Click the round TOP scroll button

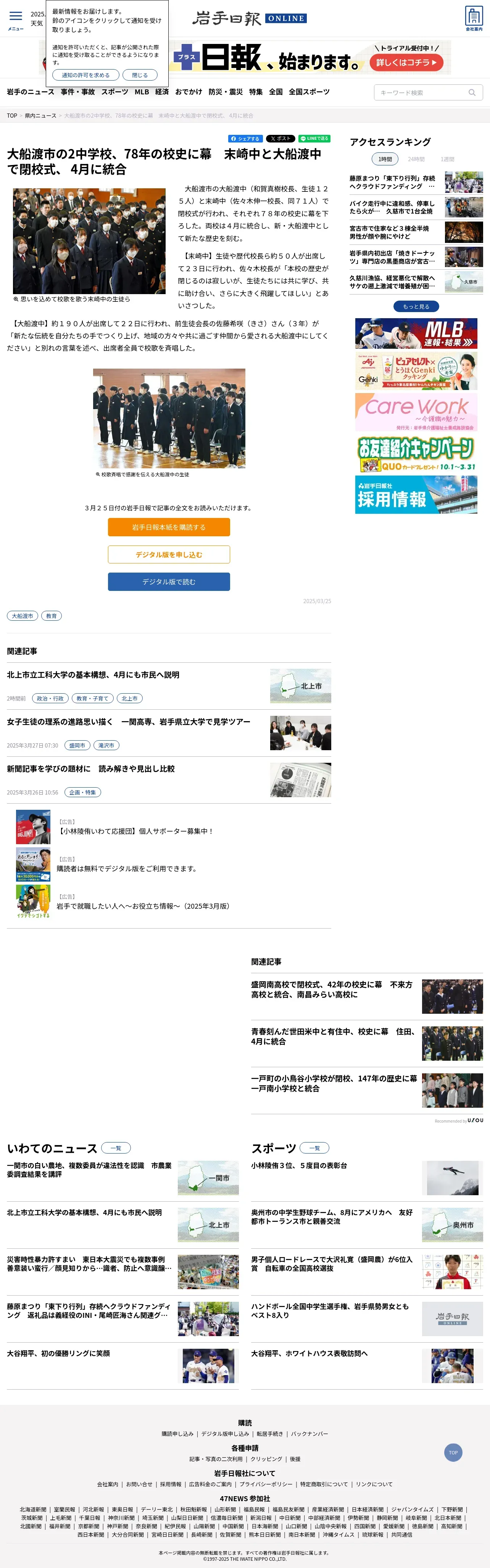click(x=453, y=1452)
